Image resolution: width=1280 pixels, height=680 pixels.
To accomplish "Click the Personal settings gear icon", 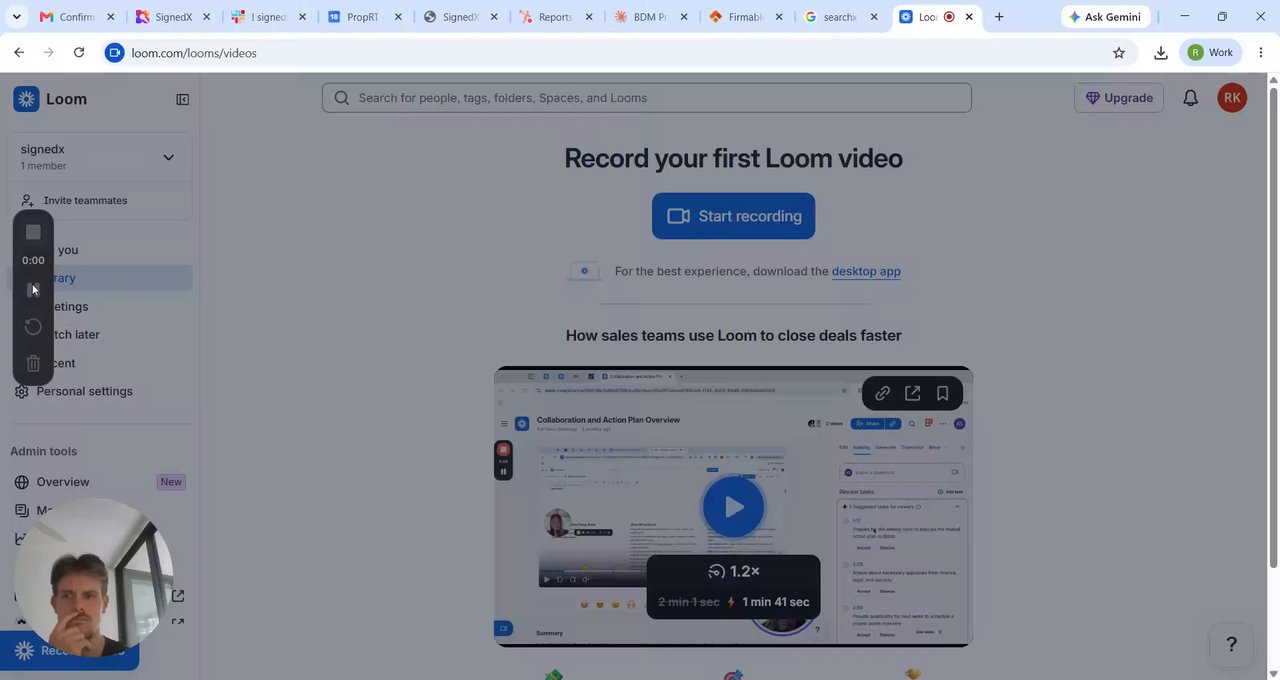I will click(21, 391).
